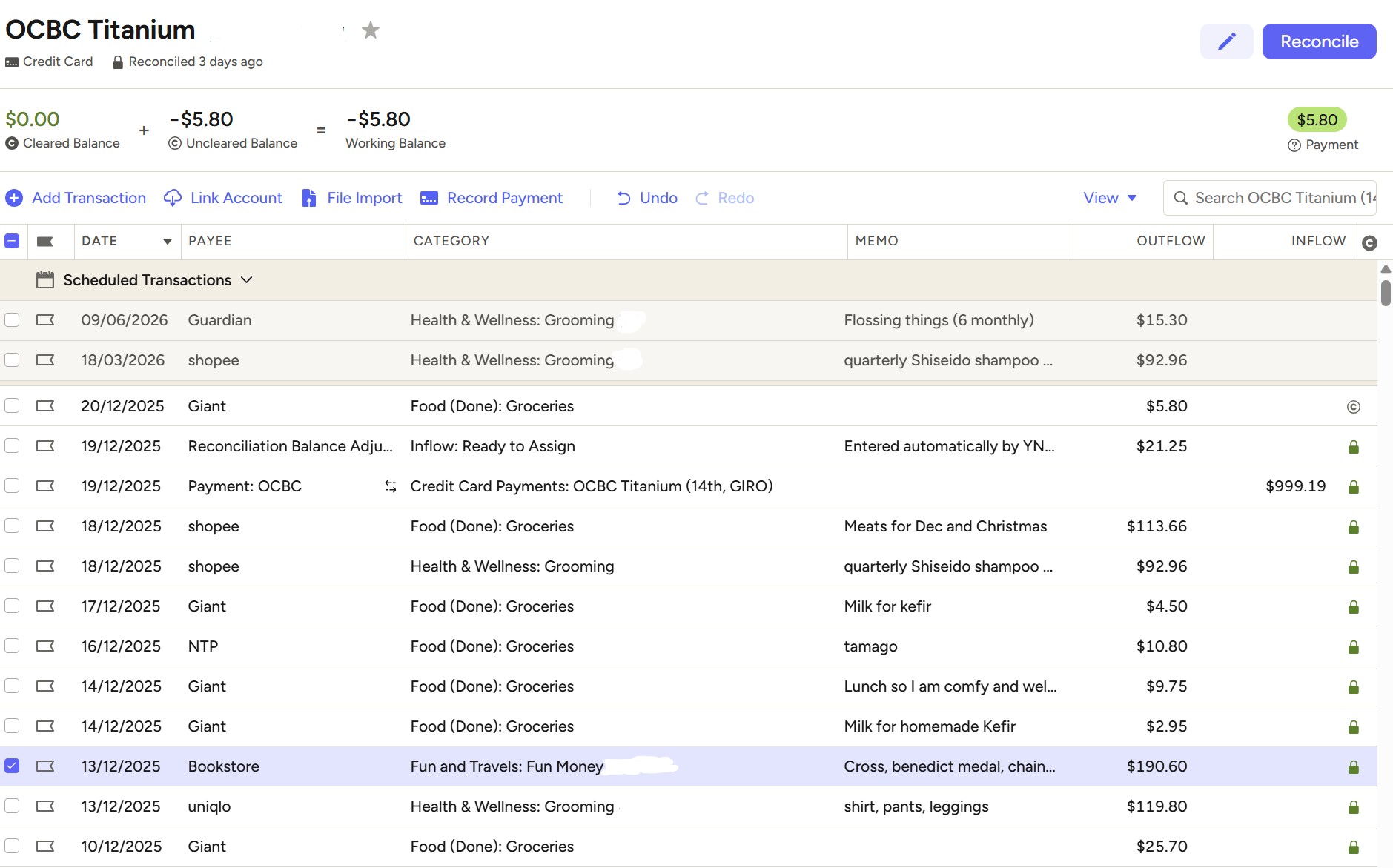This screenshot has height=868, width=1393.
Task: Open the View dropdown
Action: tap(1108, 198)
